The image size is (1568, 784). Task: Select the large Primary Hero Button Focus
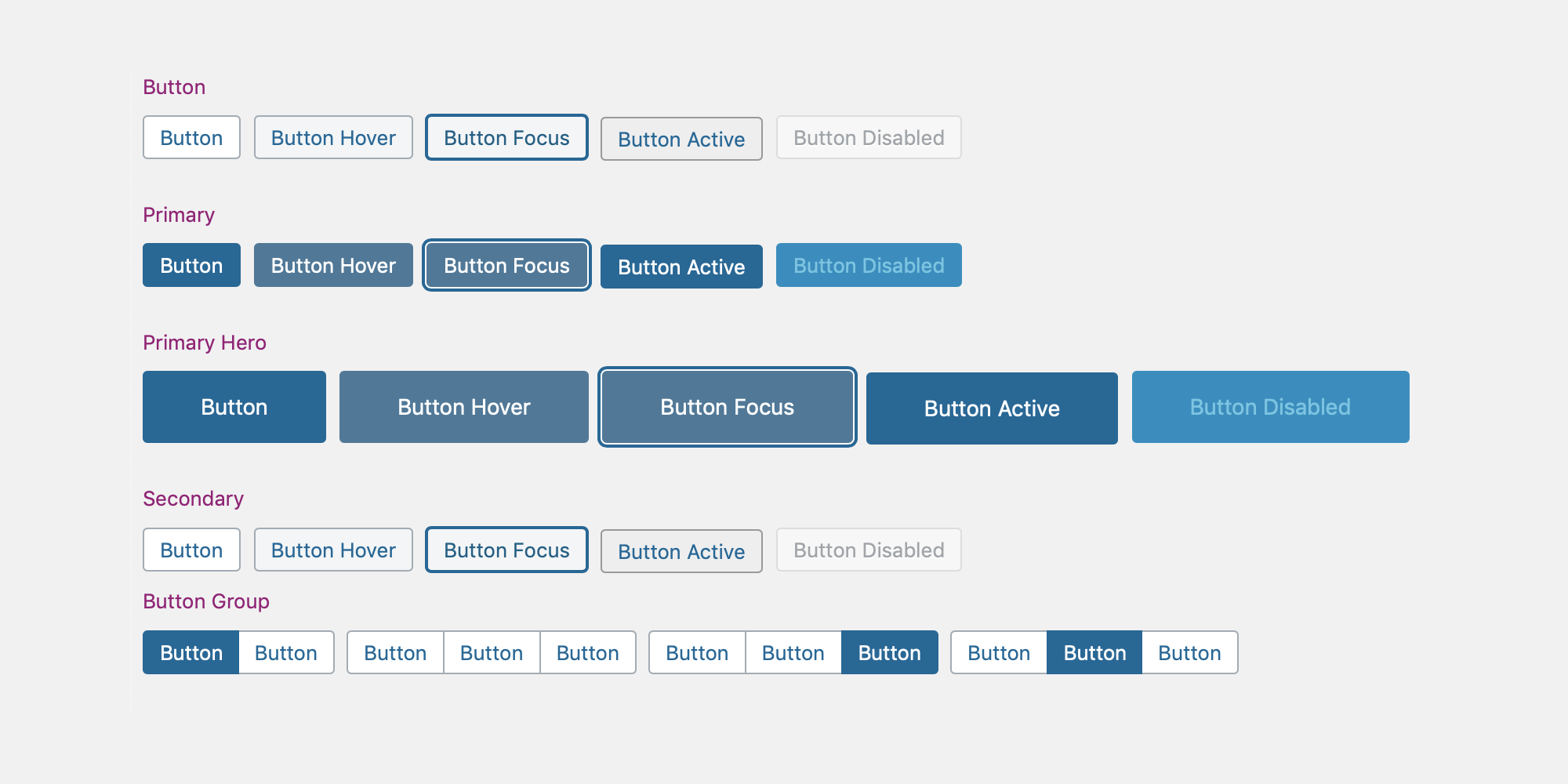[727, 407]
